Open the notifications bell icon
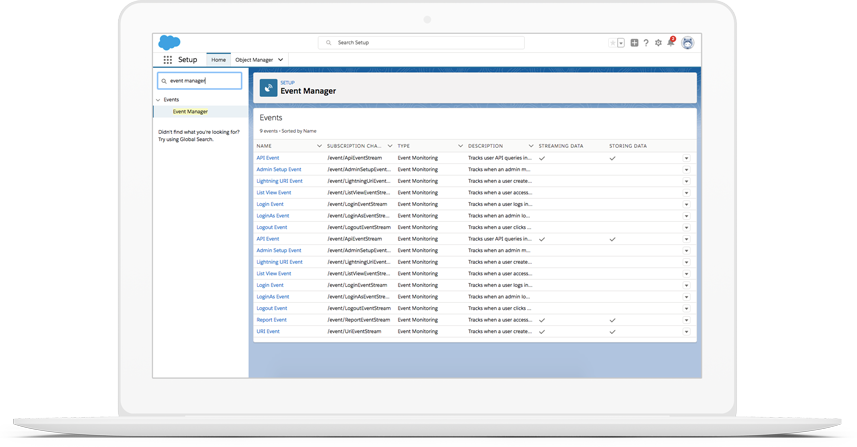The width and height of the screenshot is (857, 447). pos(671,42)
